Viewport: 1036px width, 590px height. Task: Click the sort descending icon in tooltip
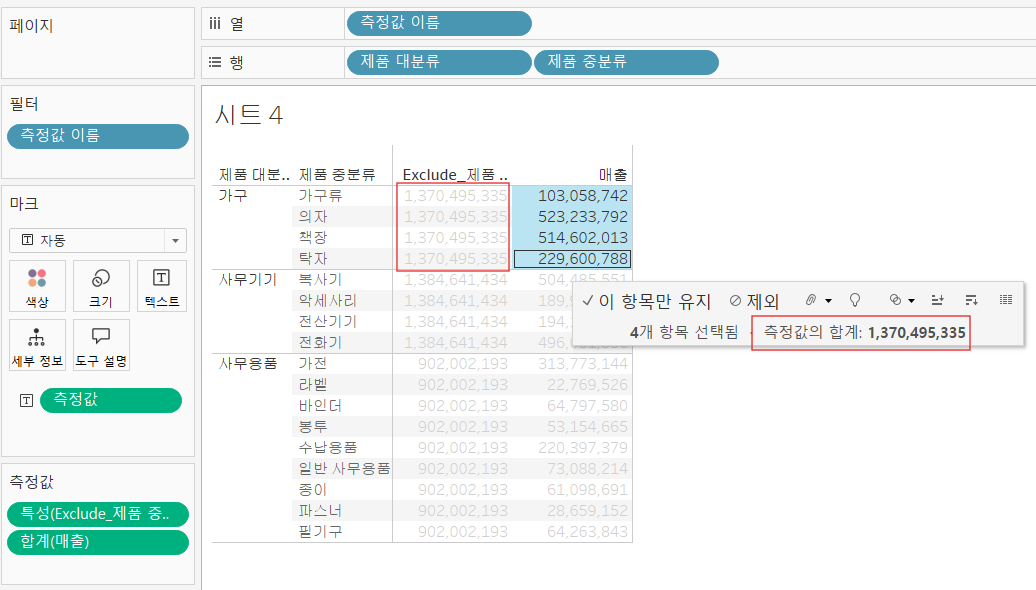pos(971,300)
